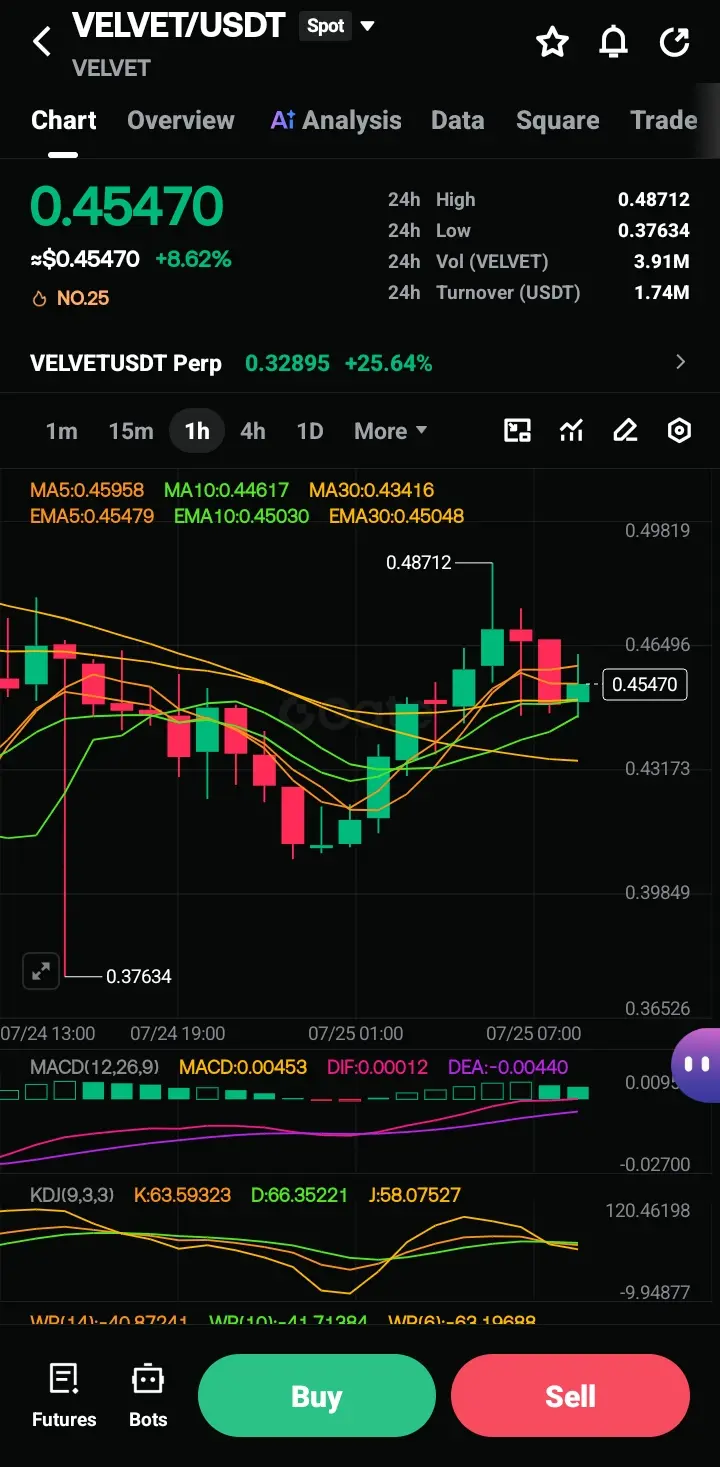Tap the MA5:0.45958 indicator label

tap(87, 490)
